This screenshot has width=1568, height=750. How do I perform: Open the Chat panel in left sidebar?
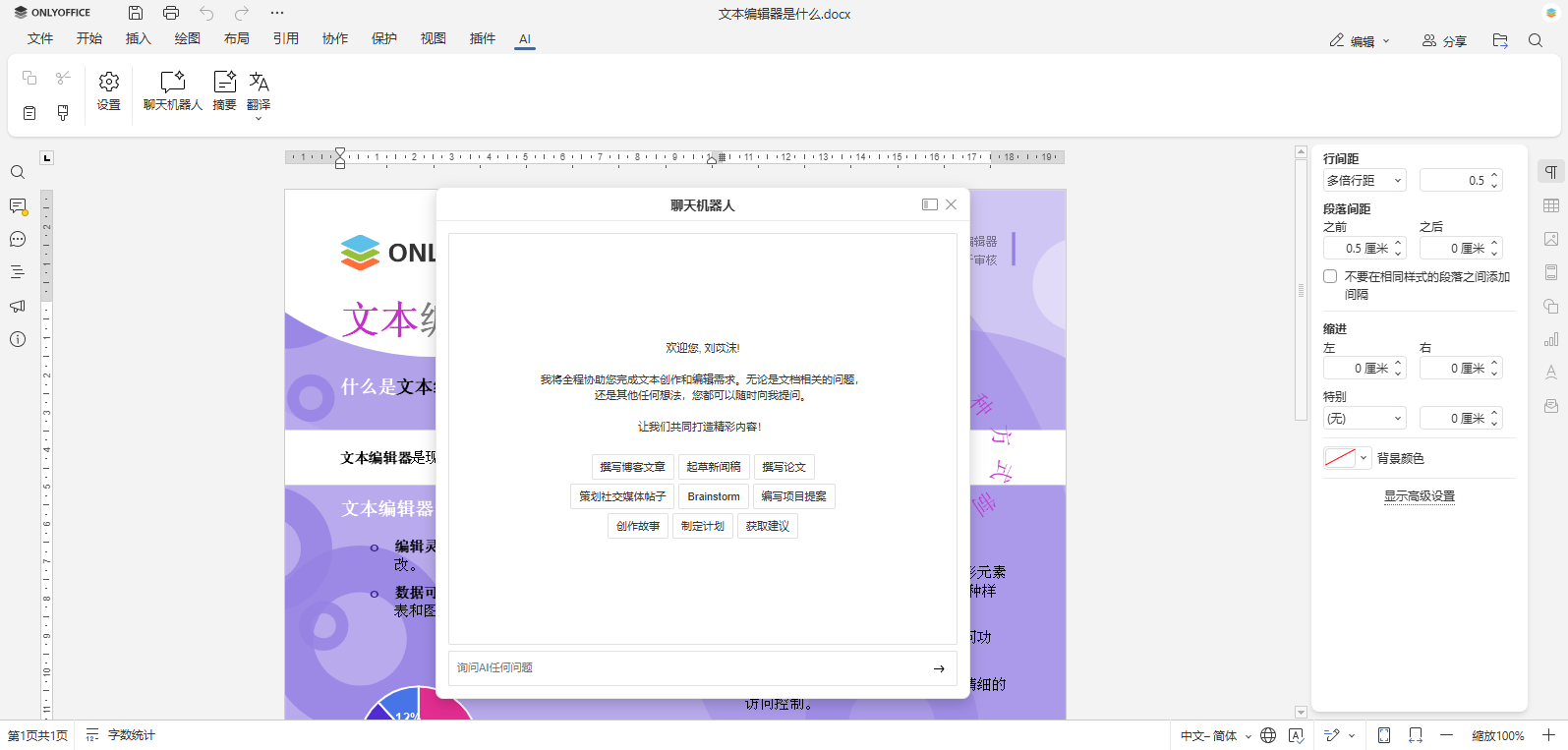tap(18, 240)
